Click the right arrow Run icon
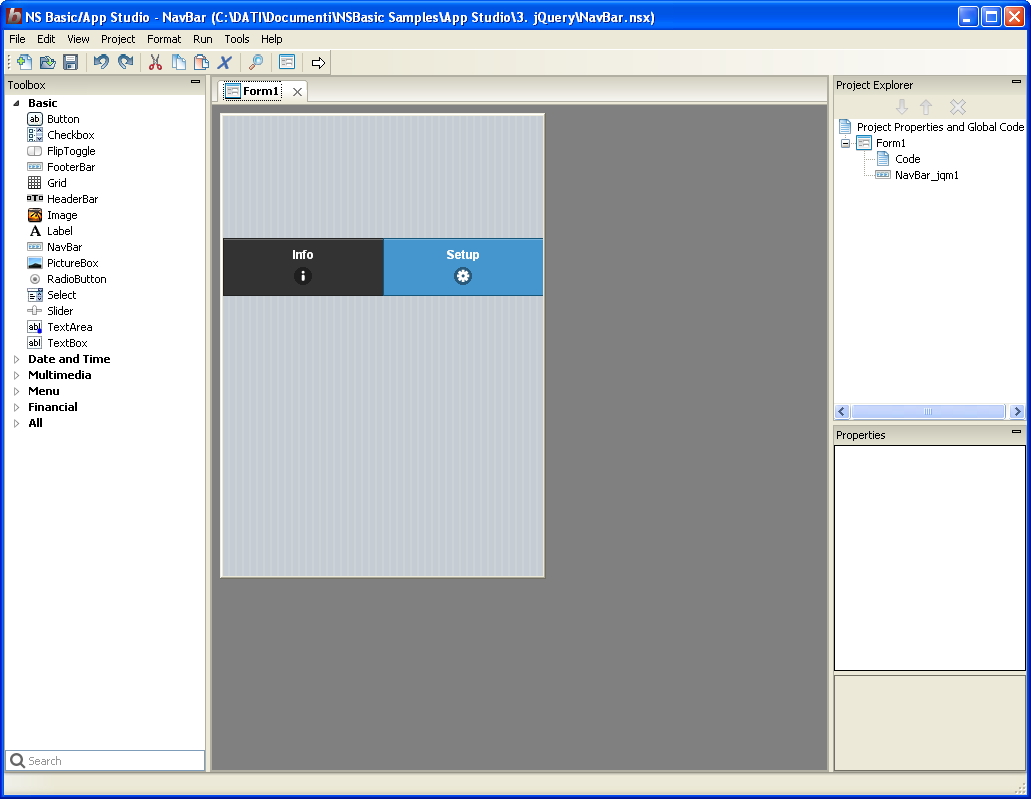1031x799 pixels. tap(318, 62)
